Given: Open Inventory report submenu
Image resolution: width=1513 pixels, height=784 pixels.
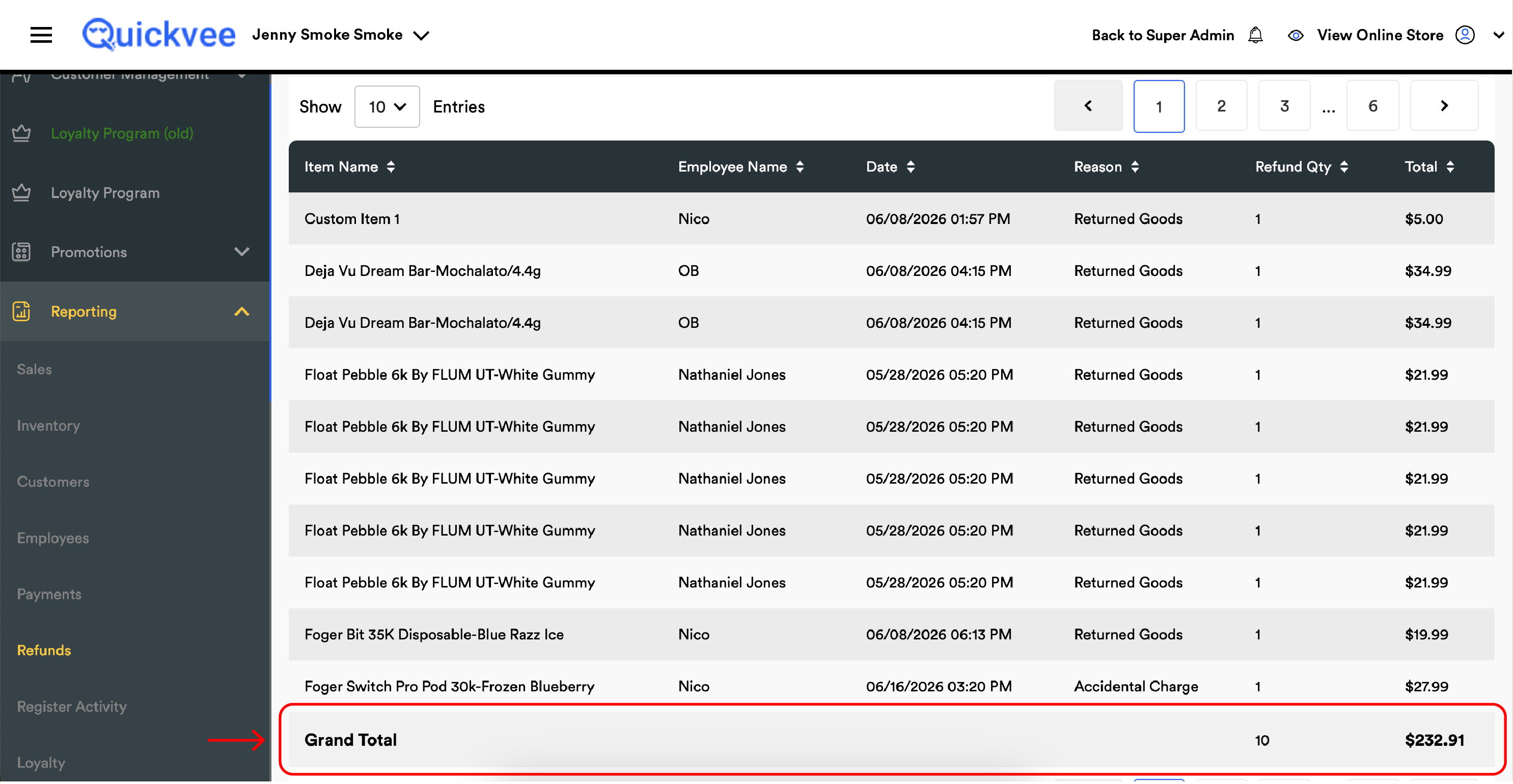Looking at the screenshot, I should [48, 426].
